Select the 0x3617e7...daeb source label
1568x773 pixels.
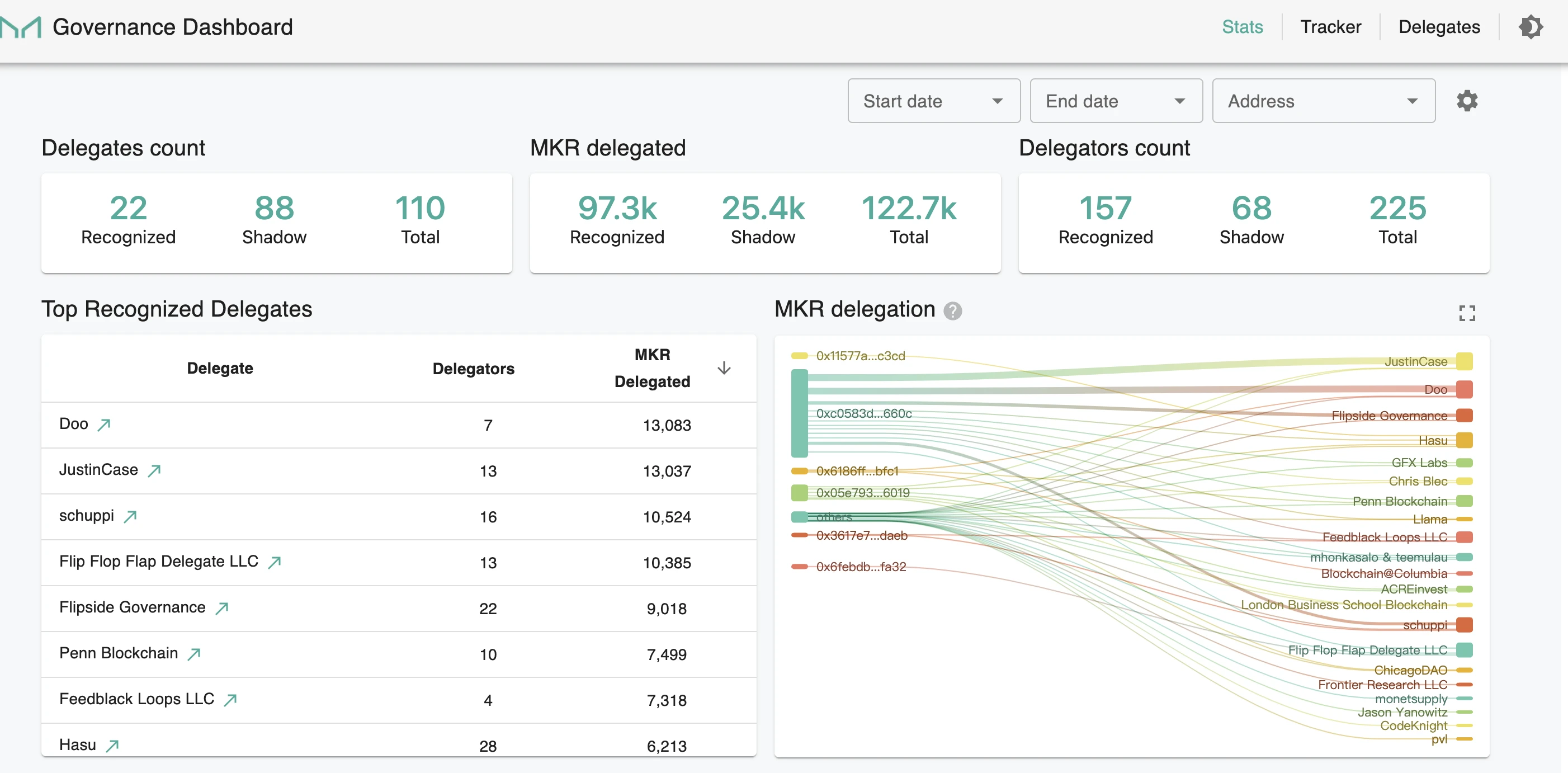pos(861,536)
